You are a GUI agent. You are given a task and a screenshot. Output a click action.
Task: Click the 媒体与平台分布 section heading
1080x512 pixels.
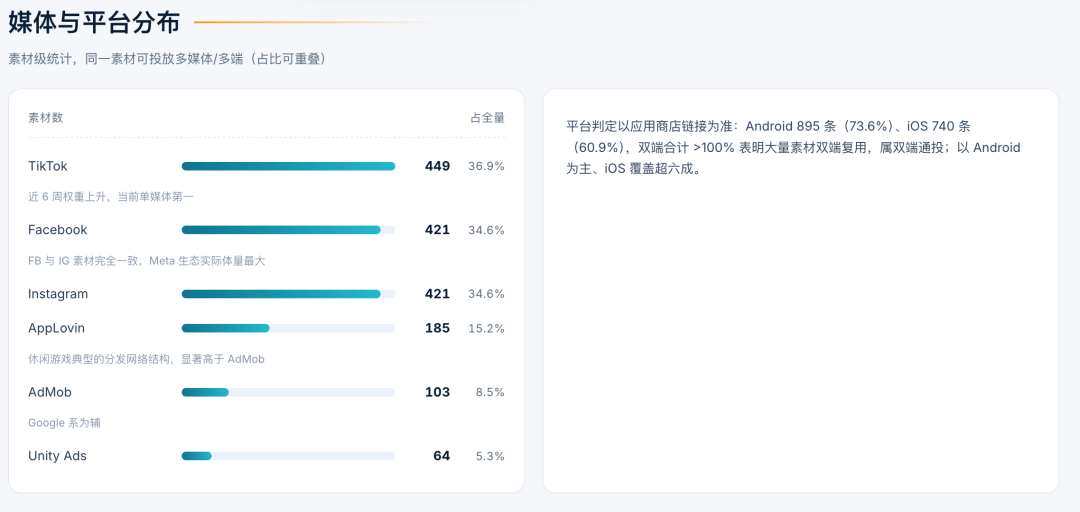coord(94,22)
